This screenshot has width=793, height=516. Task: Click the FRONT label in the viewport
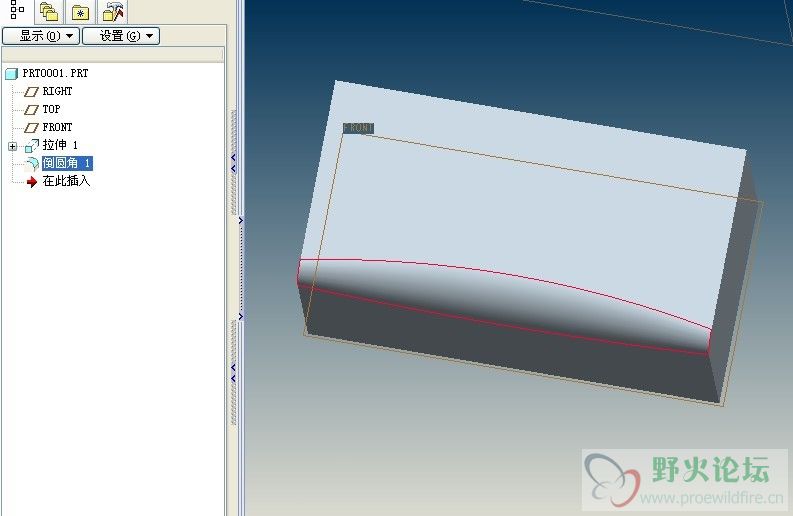coord(359,128)
